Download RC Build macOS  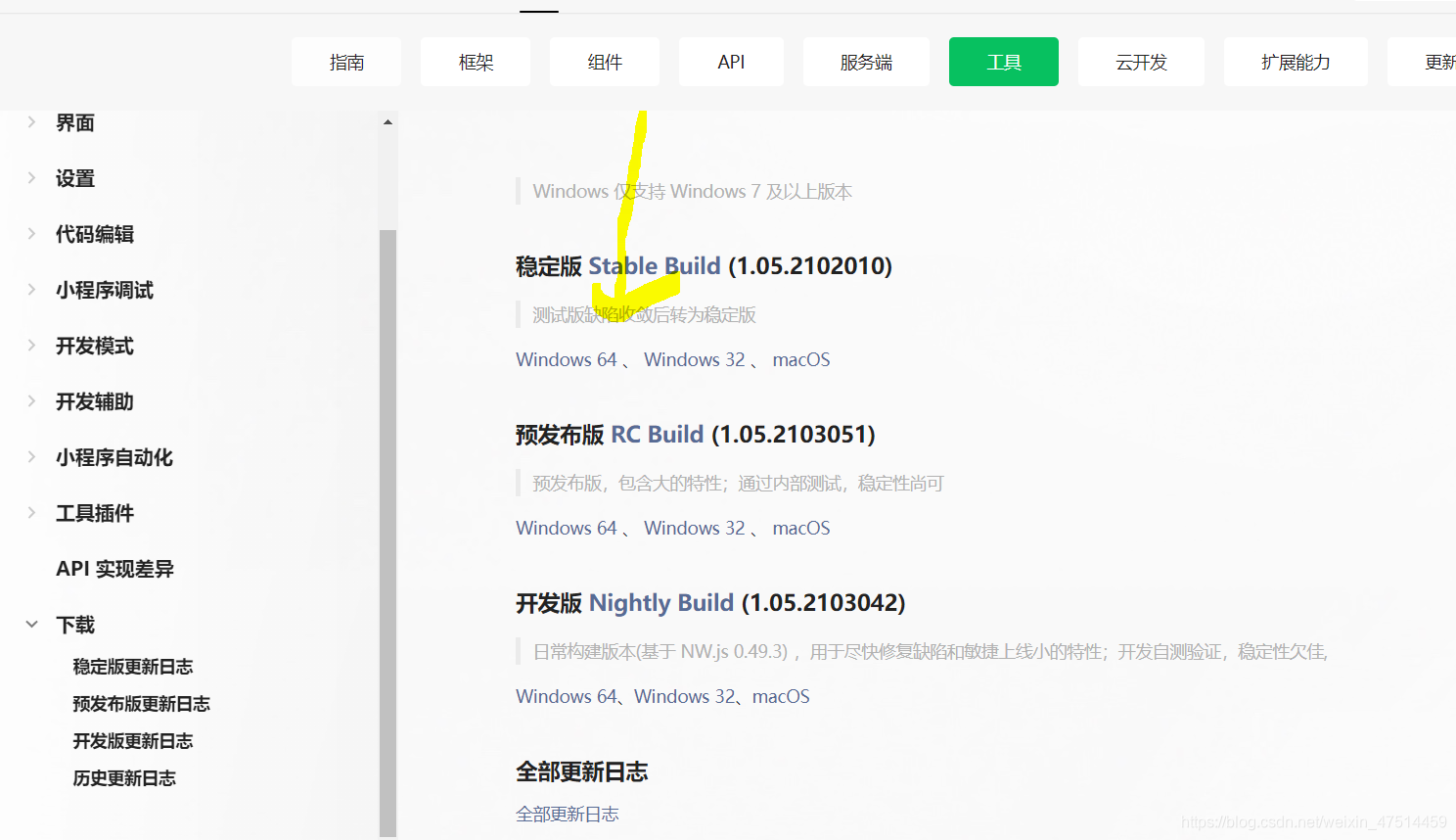point(801,528)
